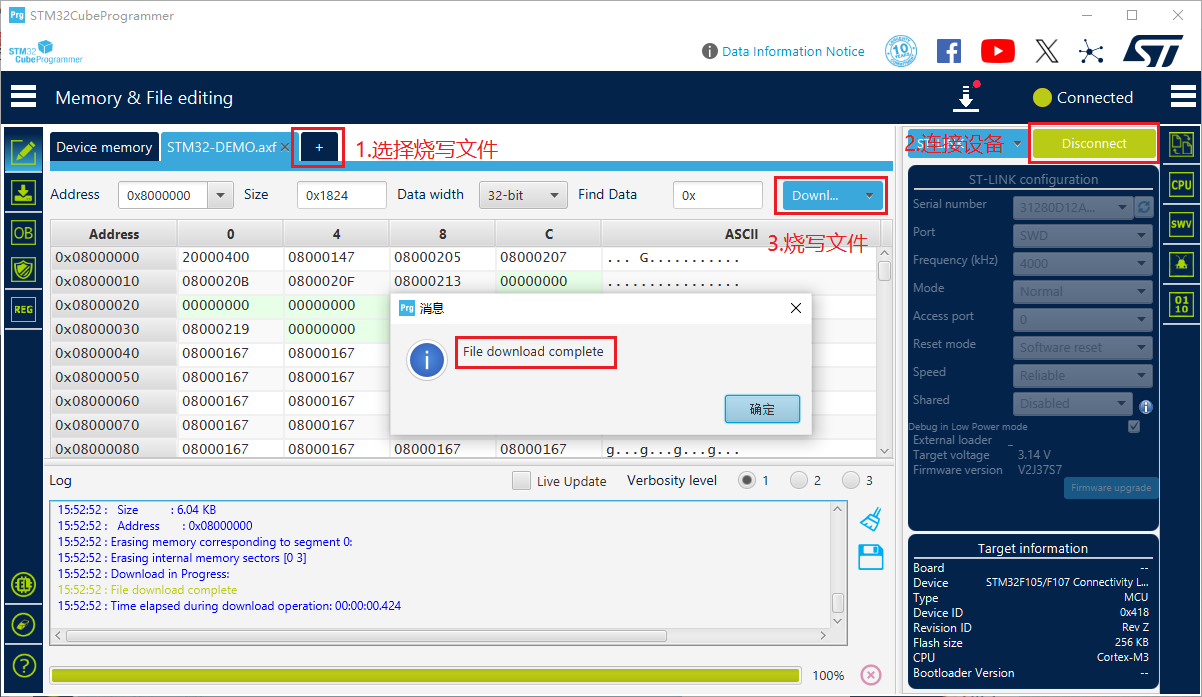
Task: Select verbosity level 2
Action: click(x=799, y=480)
